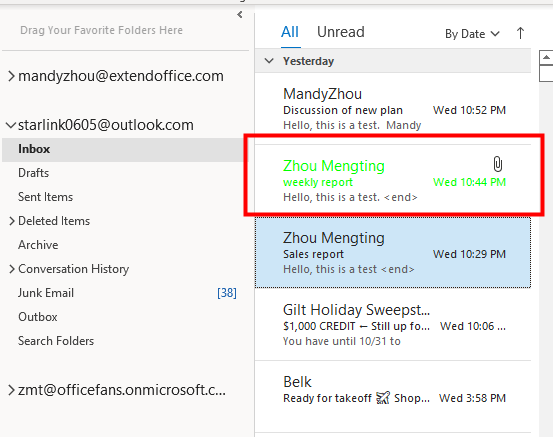This screenshot has height=437, width=553.
Task: Collapse the folder pane using the arrow
Action: 240,14
